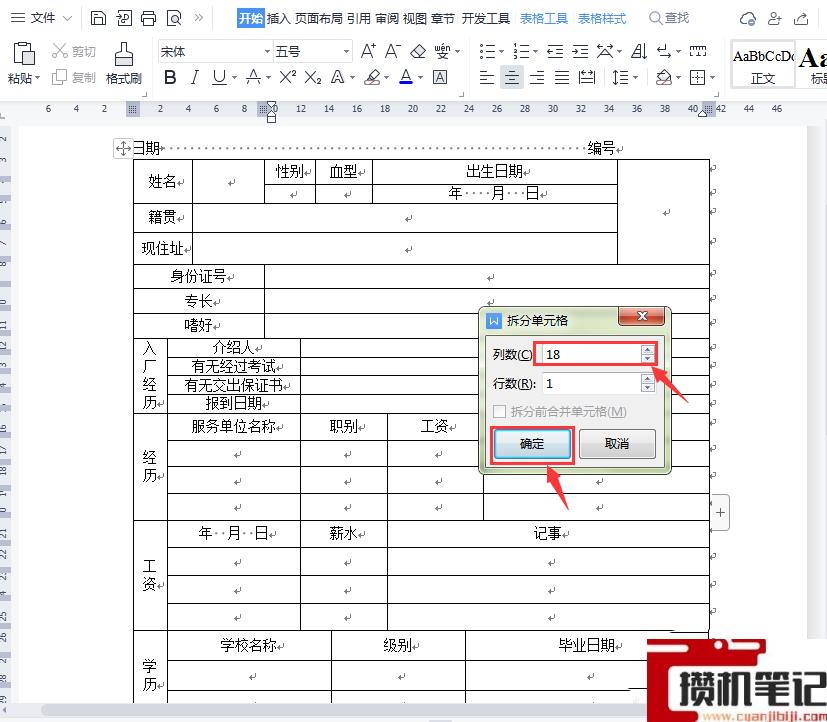The width and height of the screenshot is (827, 722).
Task: Click the borders icon
Action: (697, 78)
